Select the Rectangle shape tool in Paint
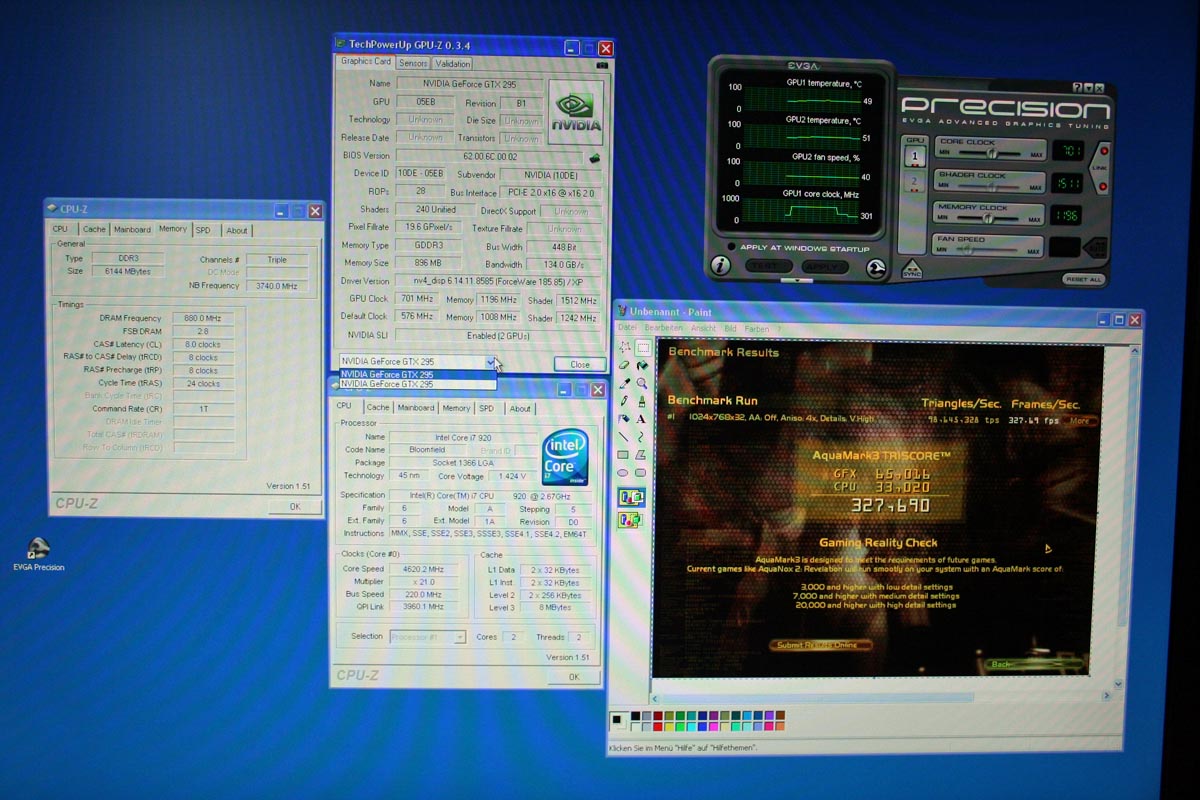This screenshot has height=800, width=1200. point(623,455)
